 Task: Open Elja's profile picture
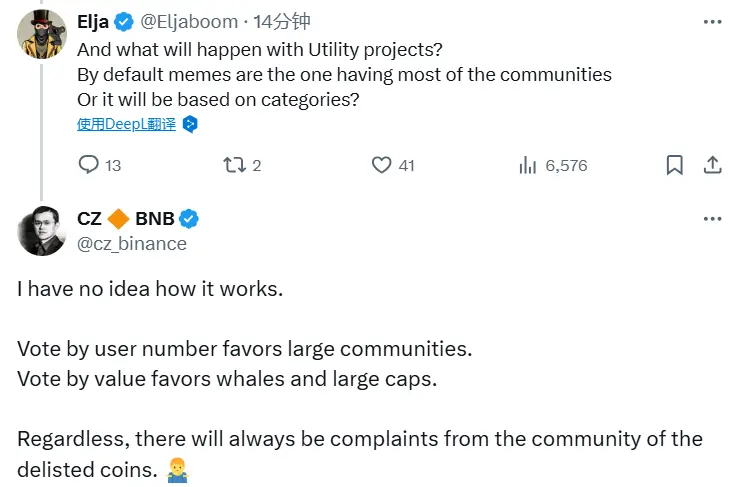42,35
